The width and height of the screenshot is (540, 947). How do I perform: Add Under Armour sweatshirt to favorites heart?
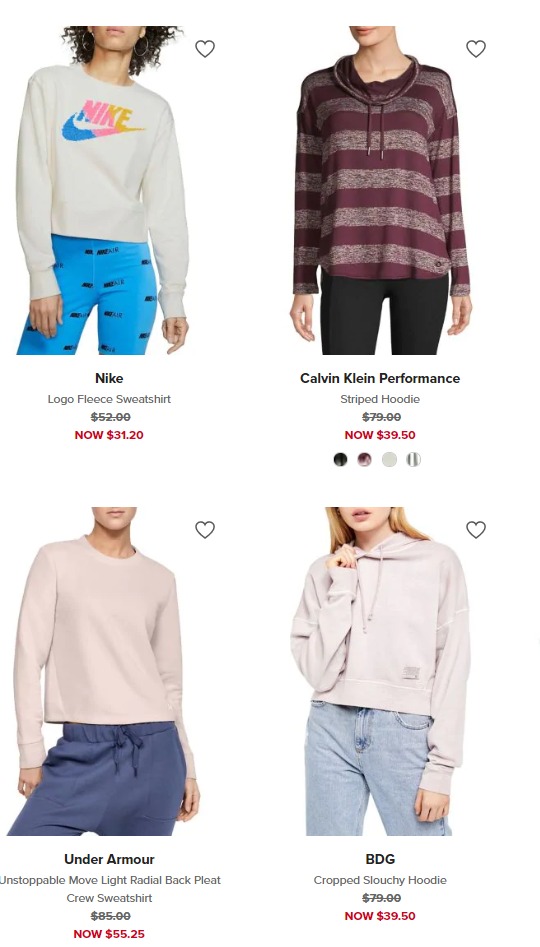tap(205, 530)
